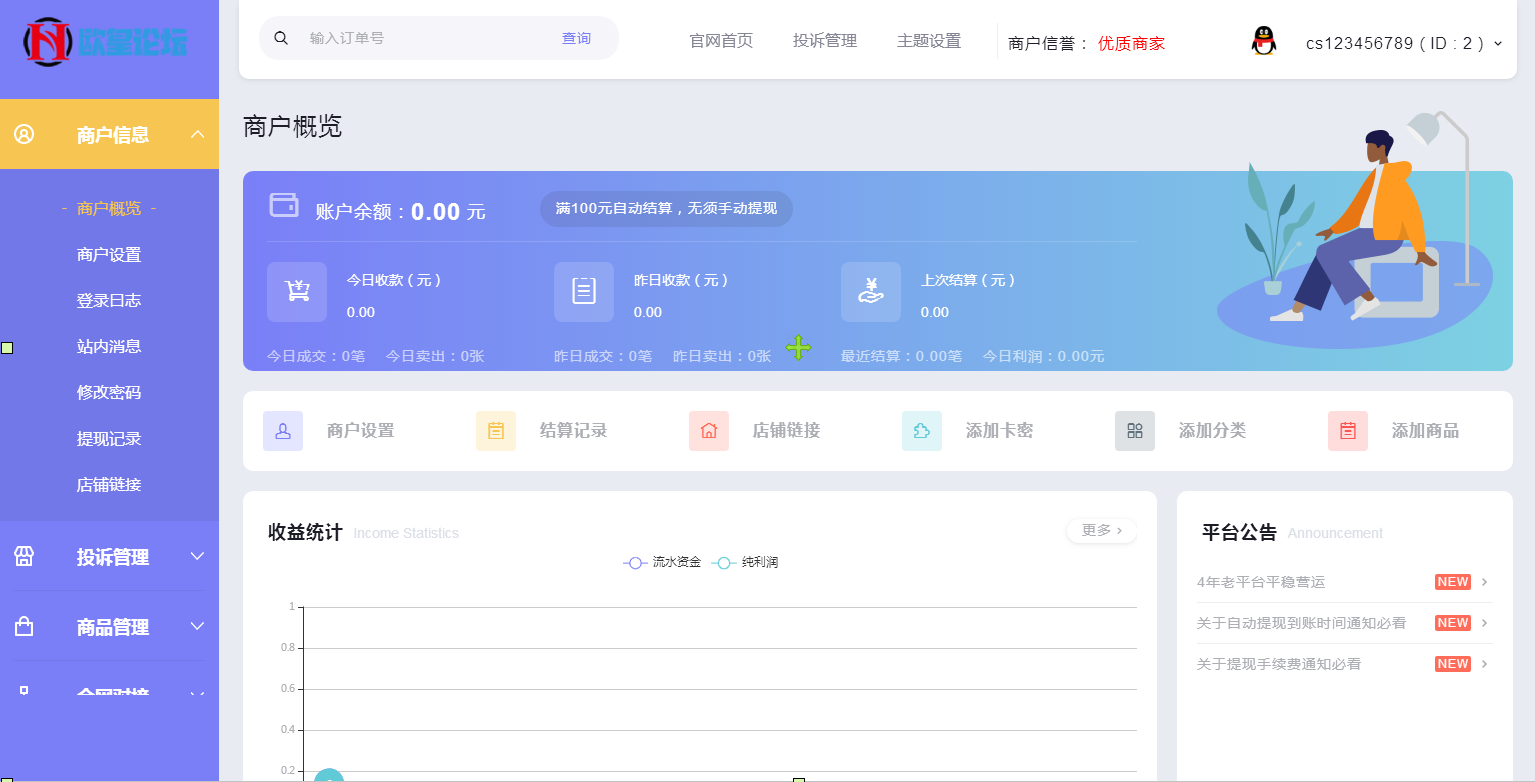Click the red 添加商品 icon
Image resolution: width=1535 pixels, height=782 pixels.
coord(1348,430)
